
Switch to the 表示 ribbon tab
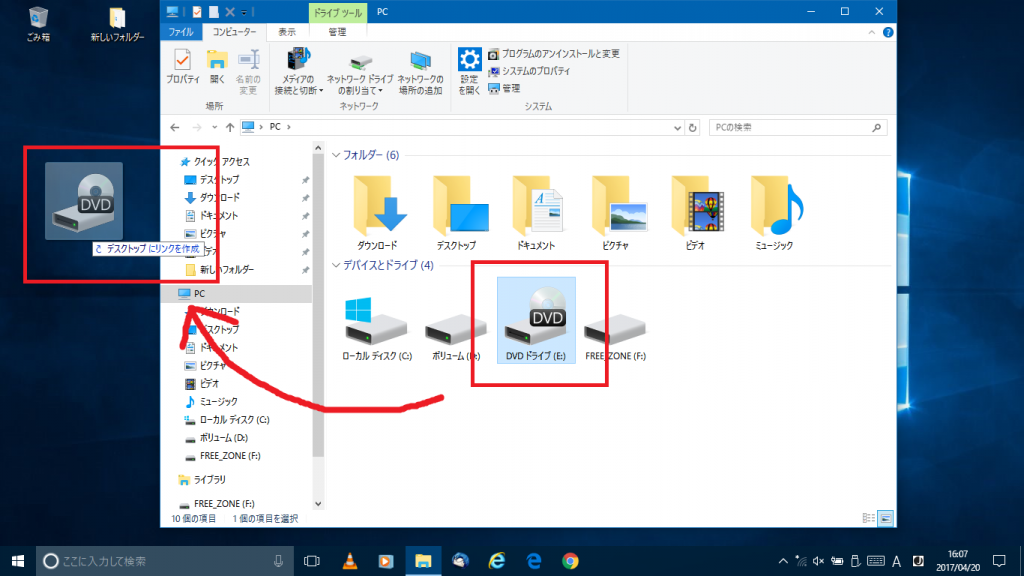[x=287, y=31]
